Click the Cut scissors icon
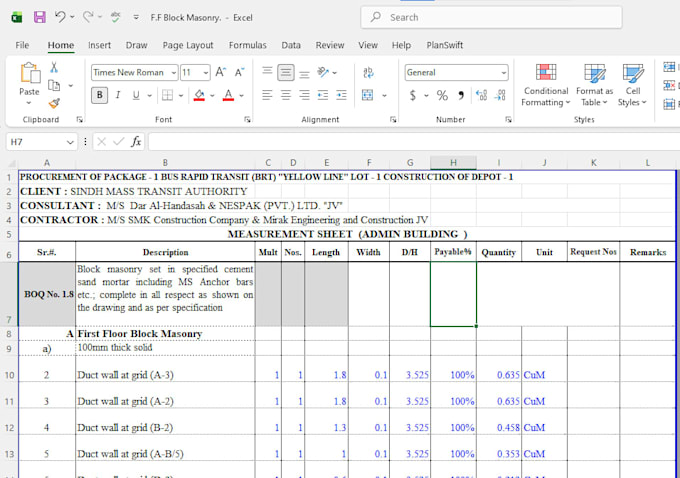Screen dimensions: 680x478 [54, 67]
